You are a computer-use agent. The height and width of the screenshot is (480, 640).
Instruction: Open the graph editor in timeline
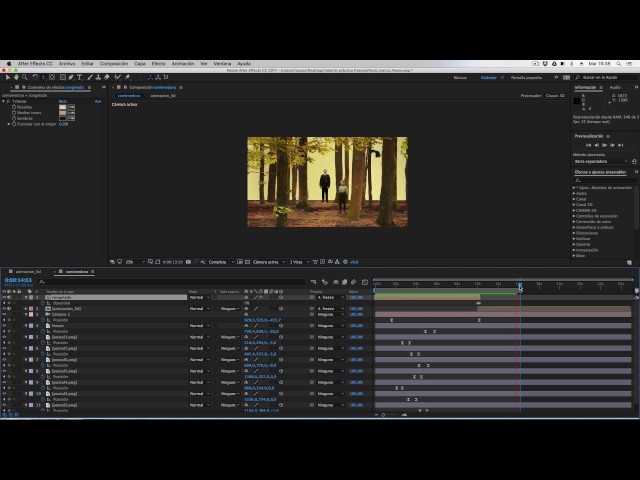tap(365, 282)
